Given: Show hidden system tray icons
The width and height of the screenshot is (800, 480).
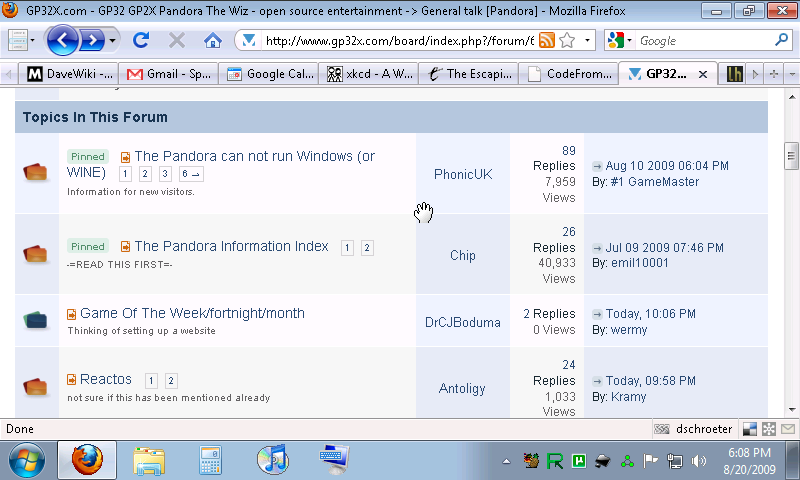Looking at the screenshot, I should [506, 461].
